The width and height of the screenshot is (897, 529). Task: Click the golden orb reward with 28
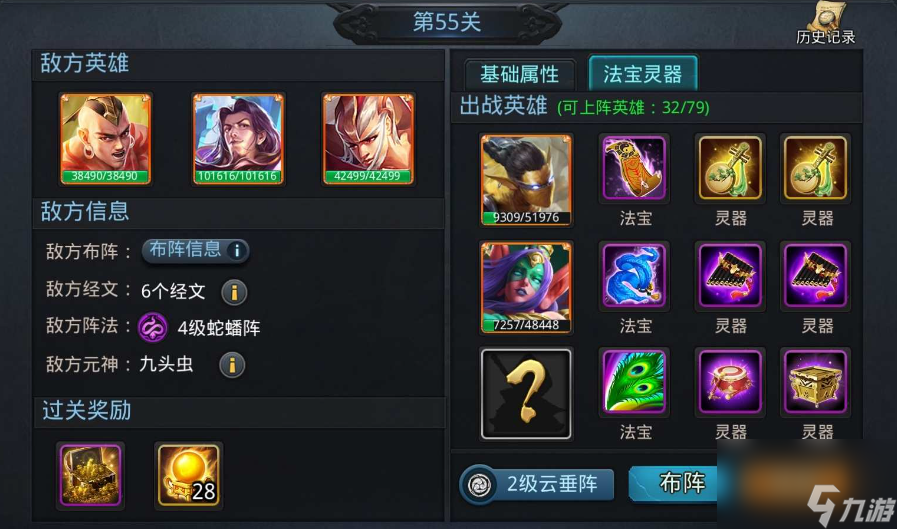pos(189,475)
